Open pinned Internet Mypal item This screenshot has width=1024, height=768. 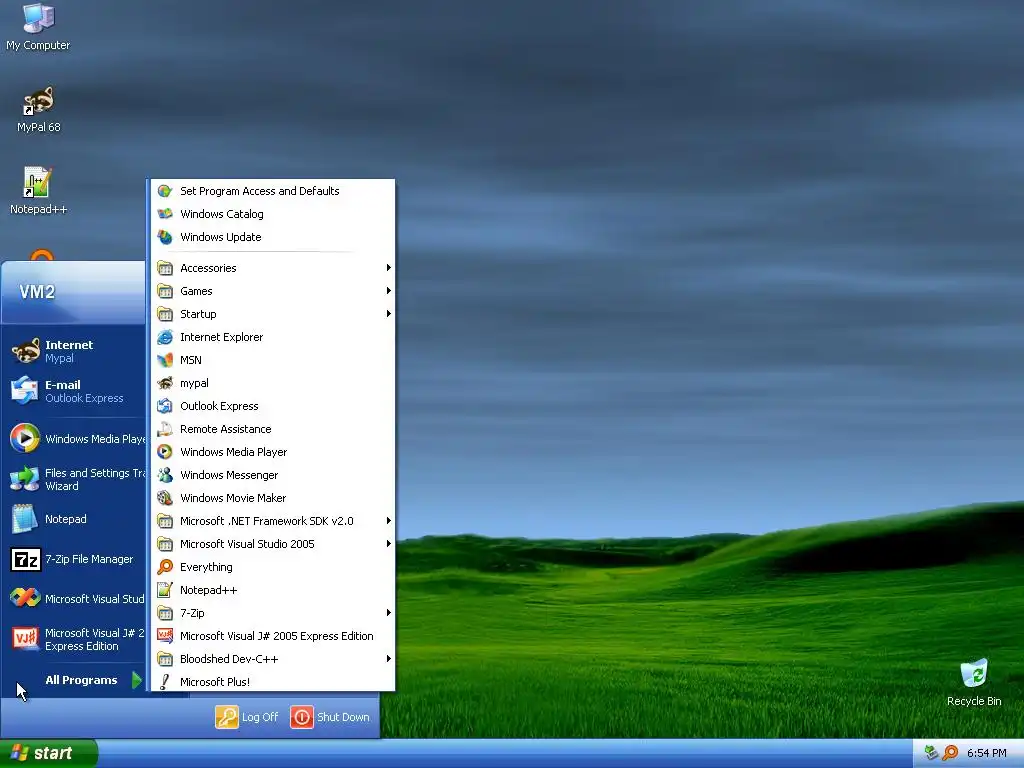click(74, 351)
